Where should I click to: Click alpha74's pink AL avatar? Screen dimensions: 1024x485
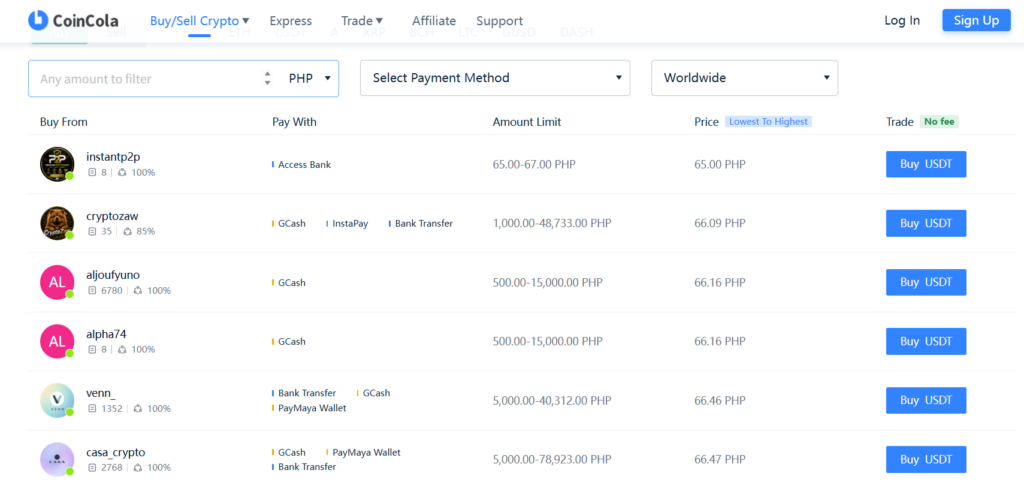(57, 341)
